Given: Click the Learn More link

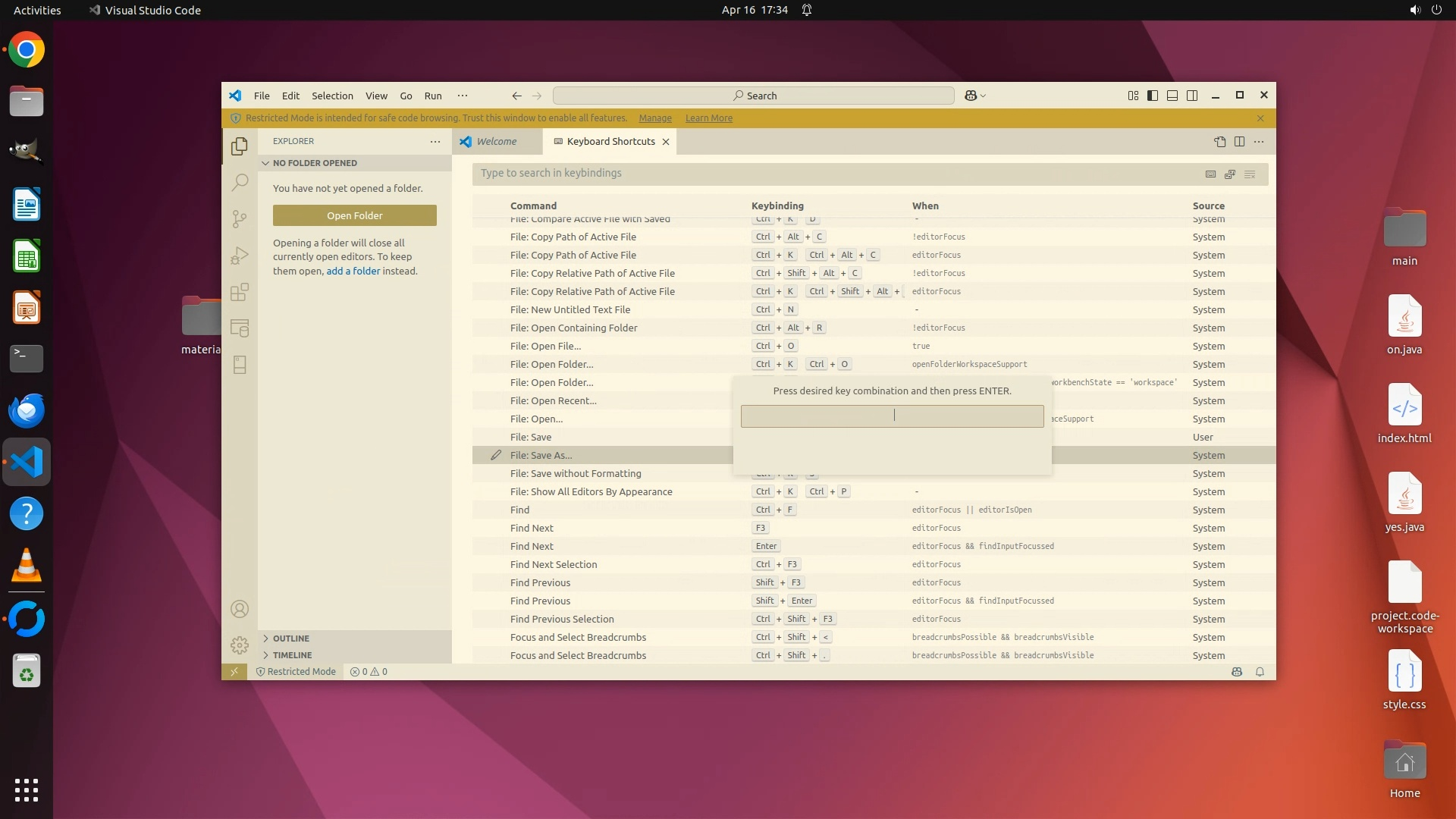Looking at the screenshot, I should [708, 118].
